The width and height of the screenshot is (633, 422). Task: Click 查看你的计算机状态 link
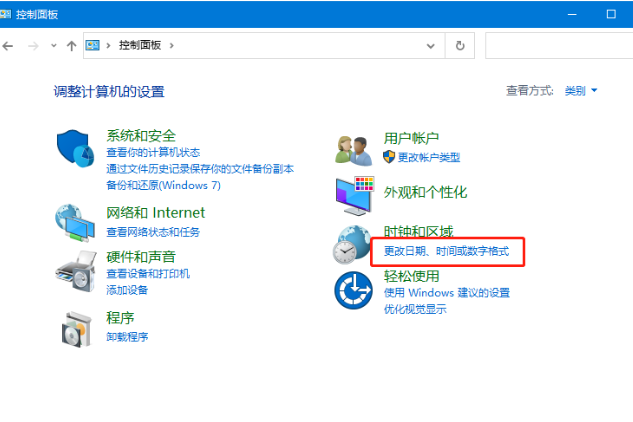click(153, 153)
